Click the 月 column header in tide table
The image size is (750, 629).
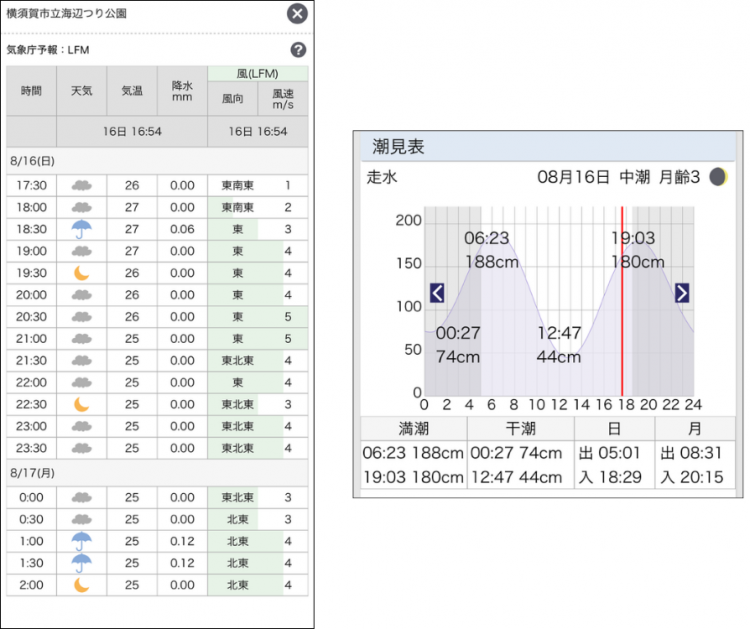click(x=695, y=429)
